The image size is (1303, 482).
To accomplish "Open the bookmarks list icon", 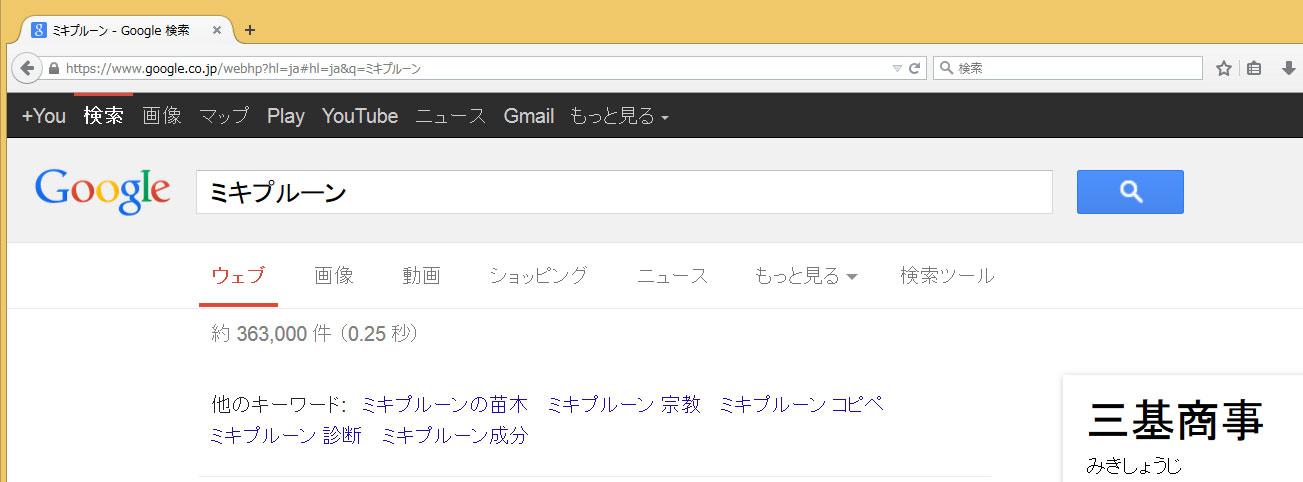I will (1254, 68).
